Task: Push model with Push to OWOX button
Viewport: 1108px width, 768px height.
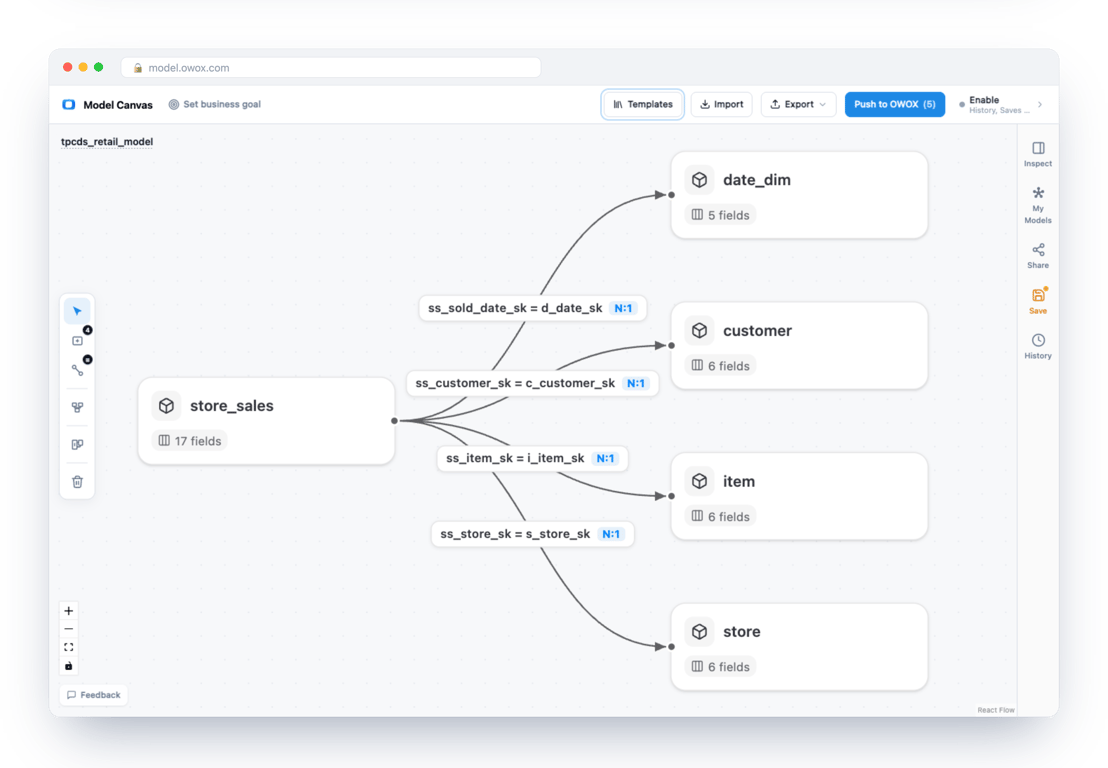Action: click(x=895, y=105)
